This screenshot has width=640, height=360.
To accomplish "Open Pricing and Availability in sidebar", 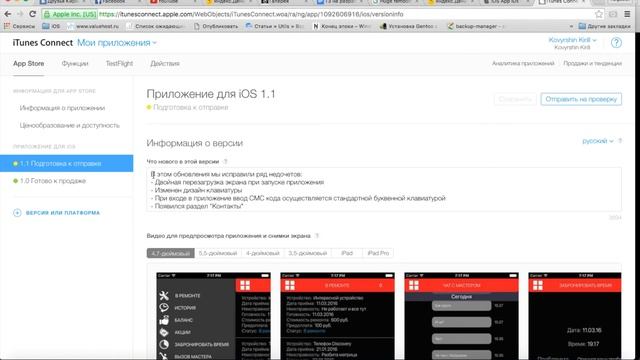I will coord(70,126).
